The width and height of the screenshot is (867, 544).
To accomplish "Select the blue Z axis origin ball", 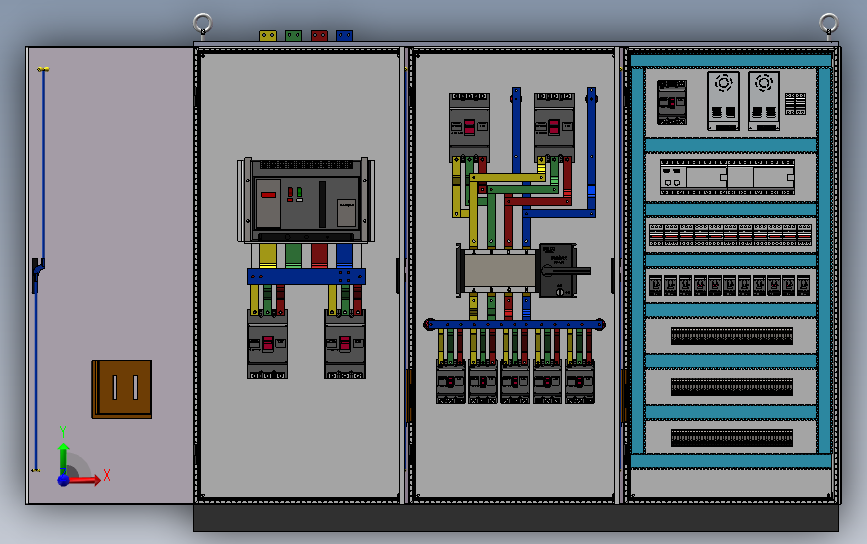I will pyautogui.click(x=63, y=480).
